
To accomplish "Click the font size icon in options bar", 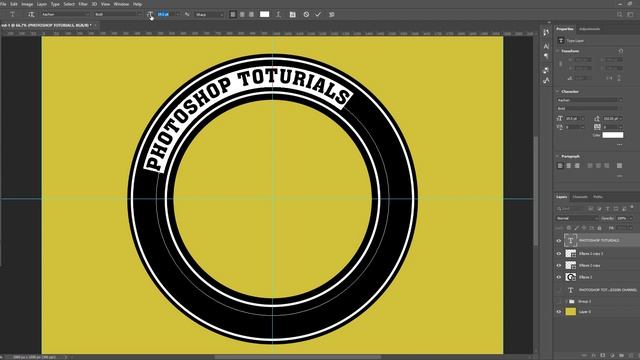I will point(150,14).
